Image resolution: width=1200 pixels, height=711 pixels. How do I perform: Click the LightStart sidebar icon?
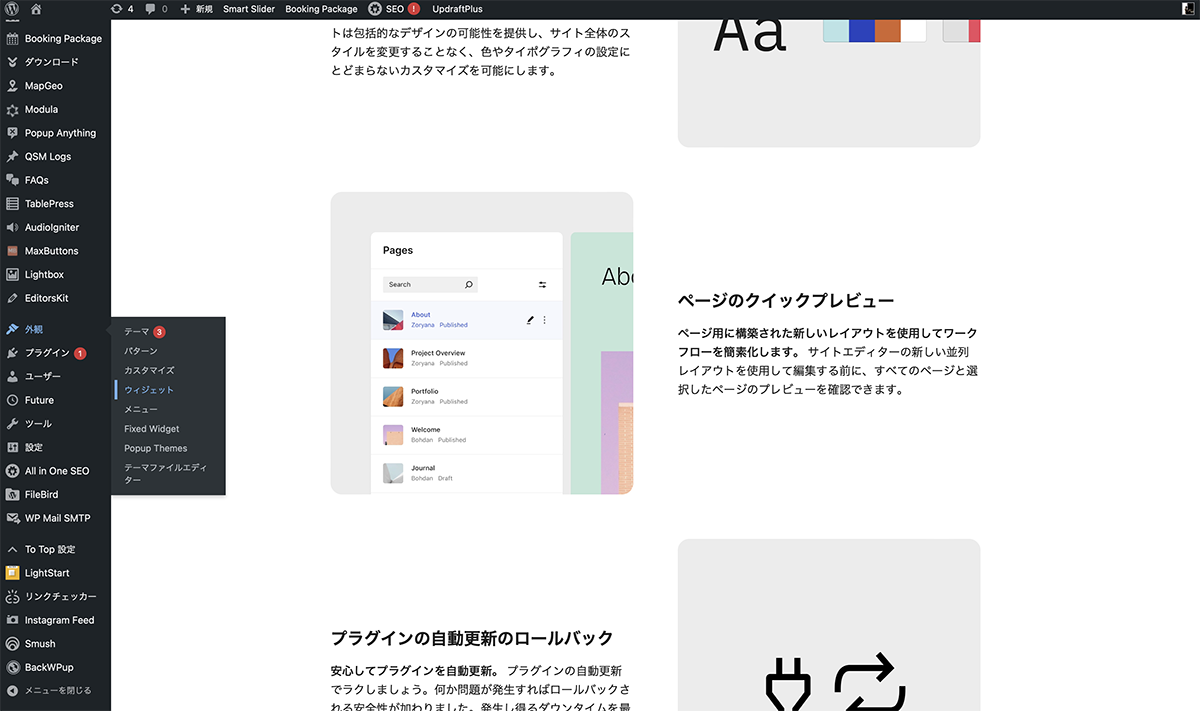tap(12, 573)
